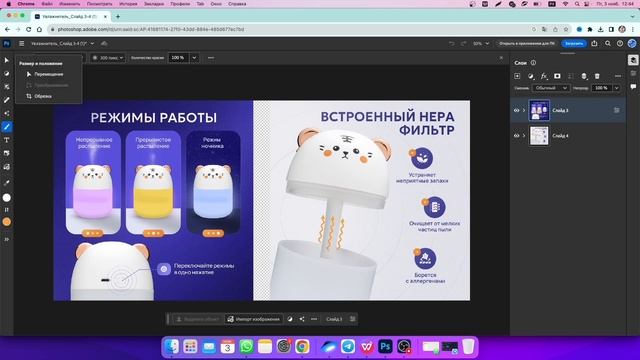
Task: Click the blue Загрузить button
Action: click(x=574, y=43)
